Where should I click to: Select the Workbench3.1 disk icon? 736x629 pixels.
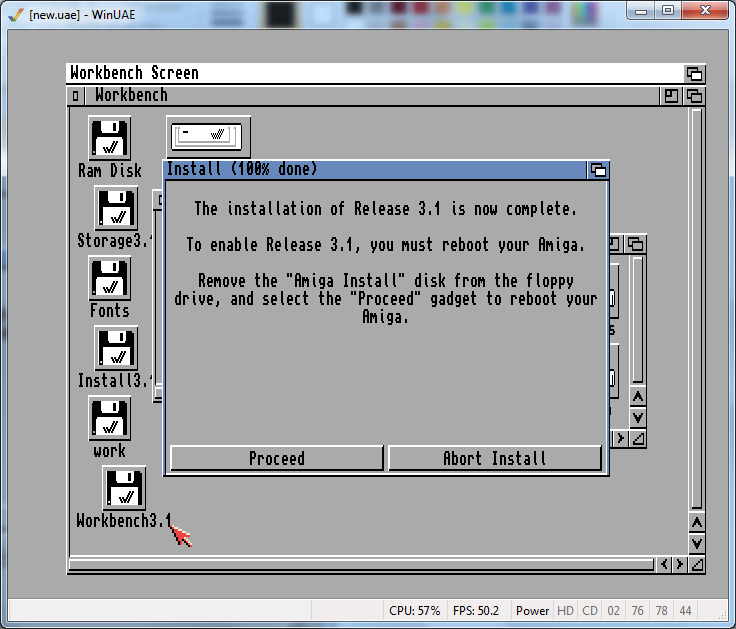124,488
